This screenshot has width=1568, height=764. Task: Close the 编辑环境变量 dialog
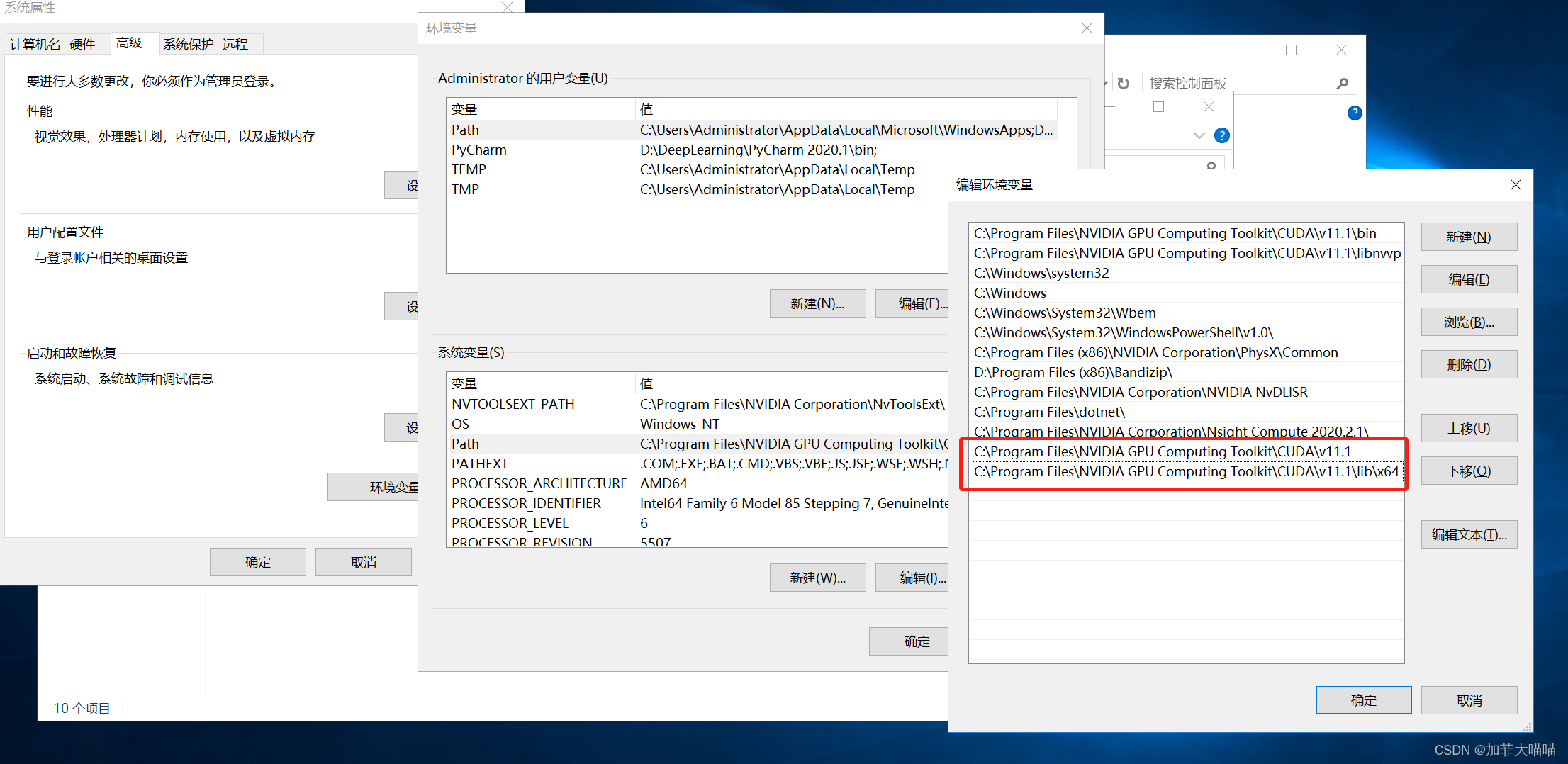(x=1516, y=185)
